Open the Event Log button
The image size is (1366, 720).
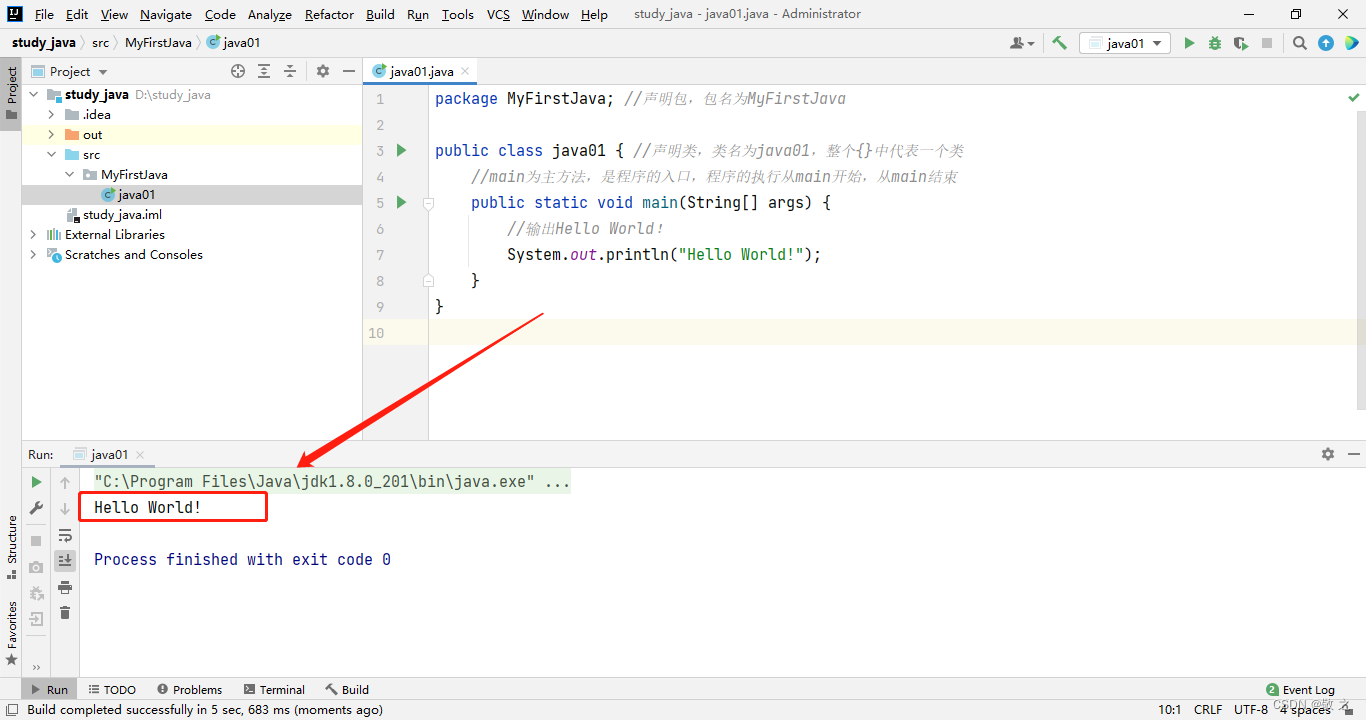point(1300,689)
